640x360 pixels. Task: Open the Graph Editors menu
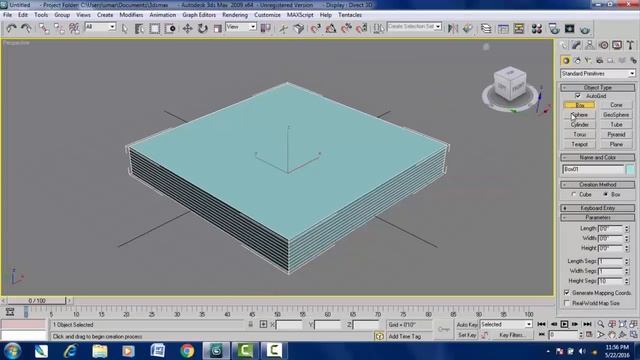199,15
